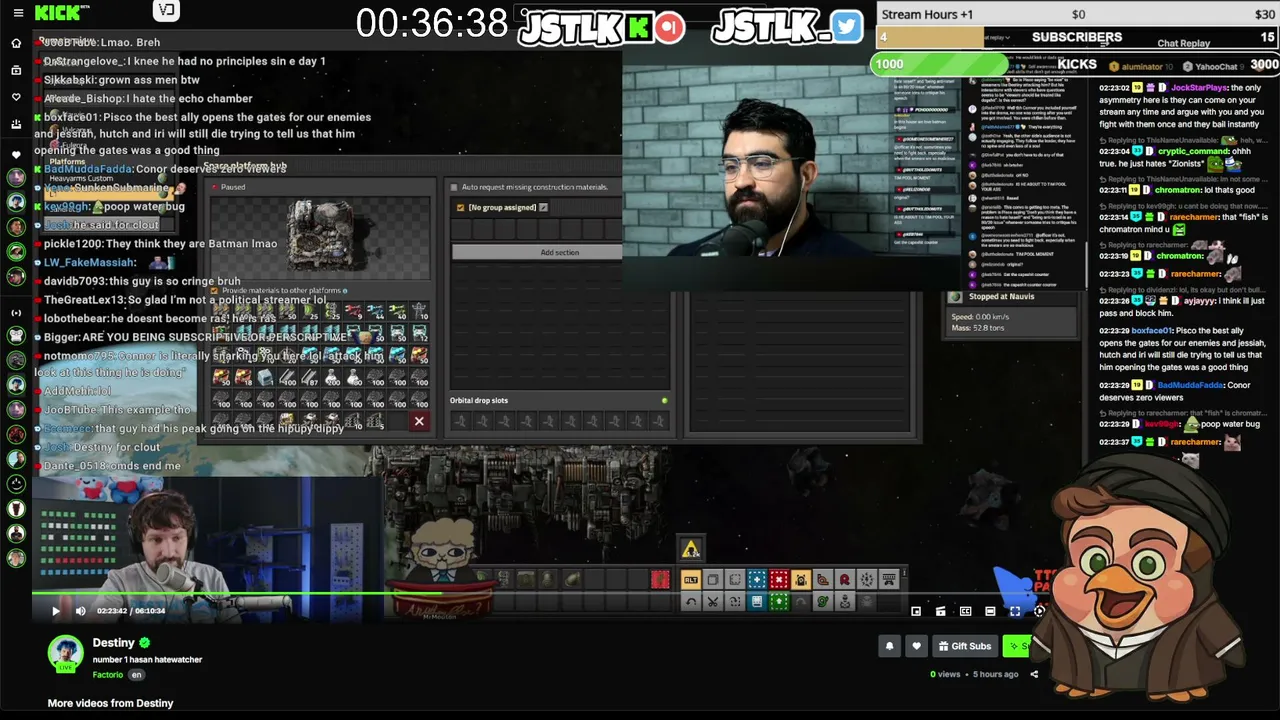The width and height of the screenshot is (1280, 720).
Task: Click the 'number 1 hasan hatewatcher' stream title
Action: pyautogui.click(x=148, y=660)
